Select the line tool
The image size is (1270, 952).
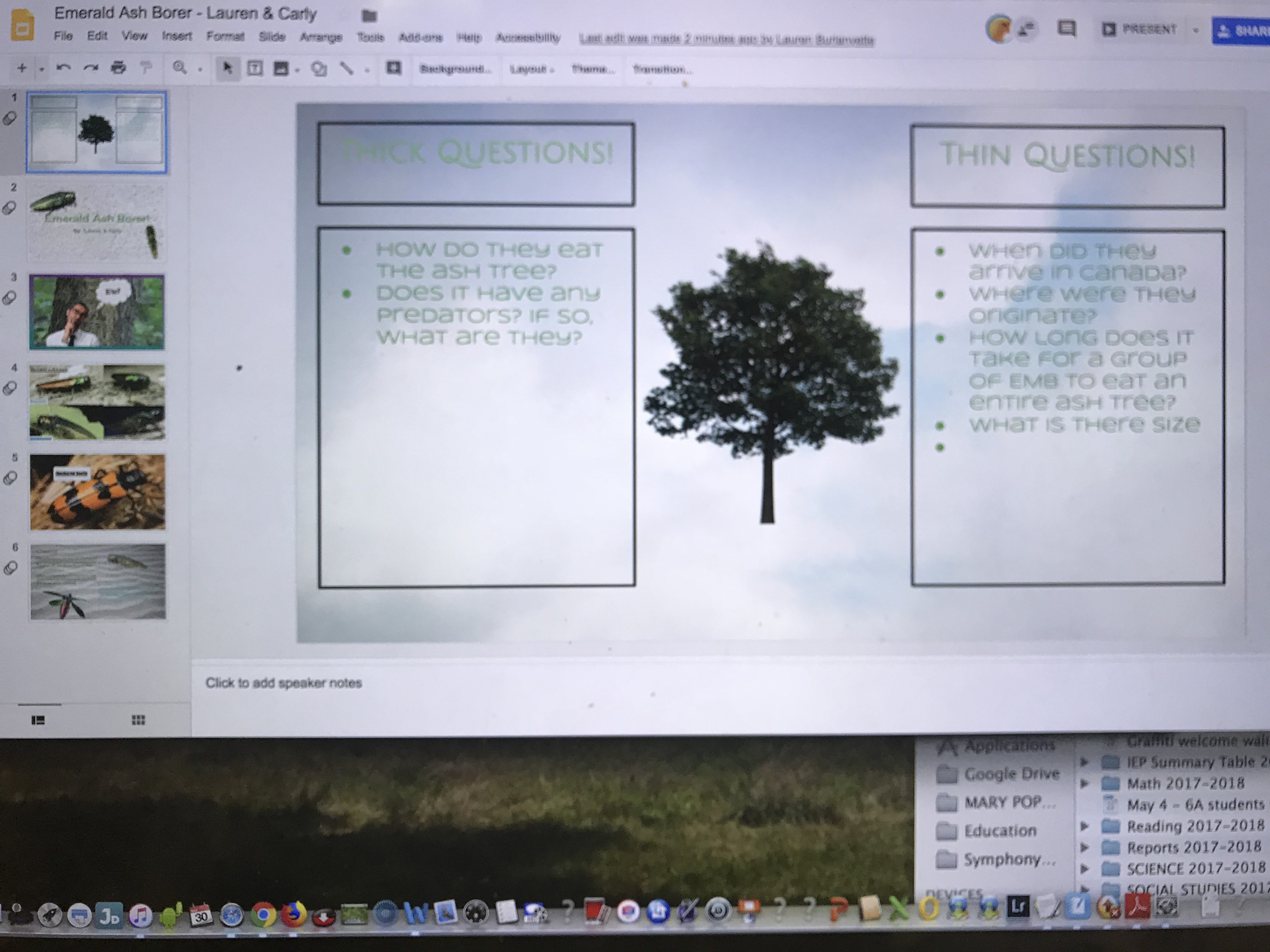[x=346, y=69]
